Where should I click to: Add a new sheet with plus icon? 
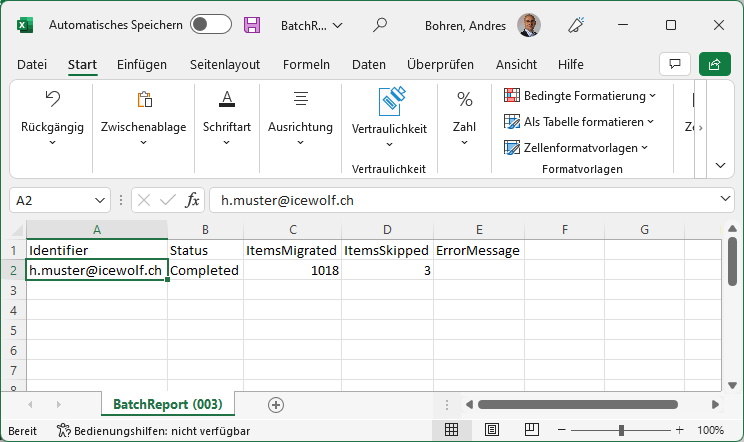276,405
